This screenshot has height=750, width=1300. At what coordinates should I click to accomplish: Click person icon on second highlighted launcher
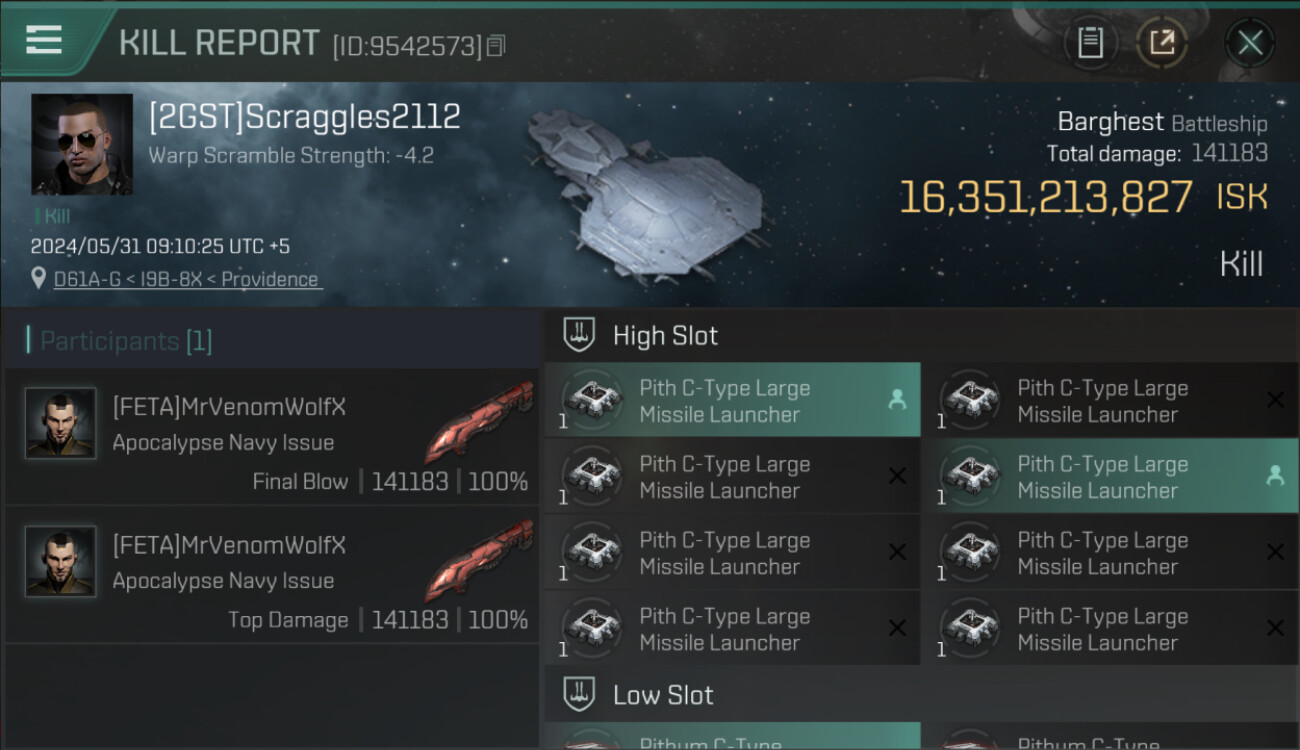(x=1275, y=476)
